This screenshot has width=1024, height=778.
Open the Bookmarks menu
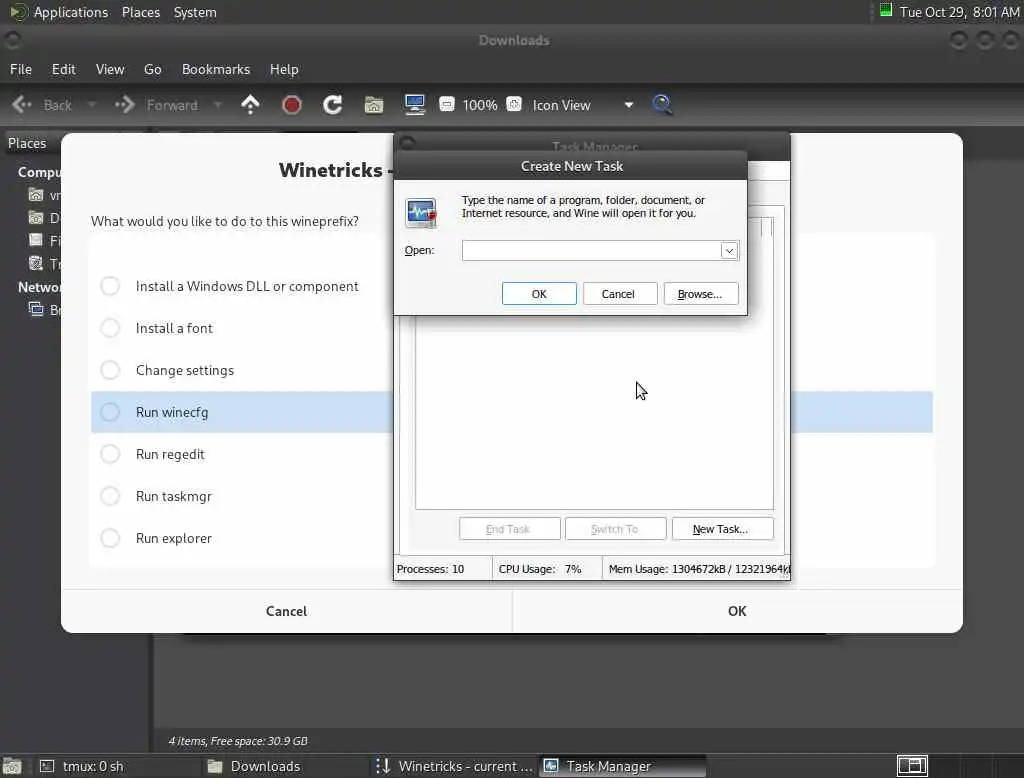pyautogui.click(x=216, y=69)
